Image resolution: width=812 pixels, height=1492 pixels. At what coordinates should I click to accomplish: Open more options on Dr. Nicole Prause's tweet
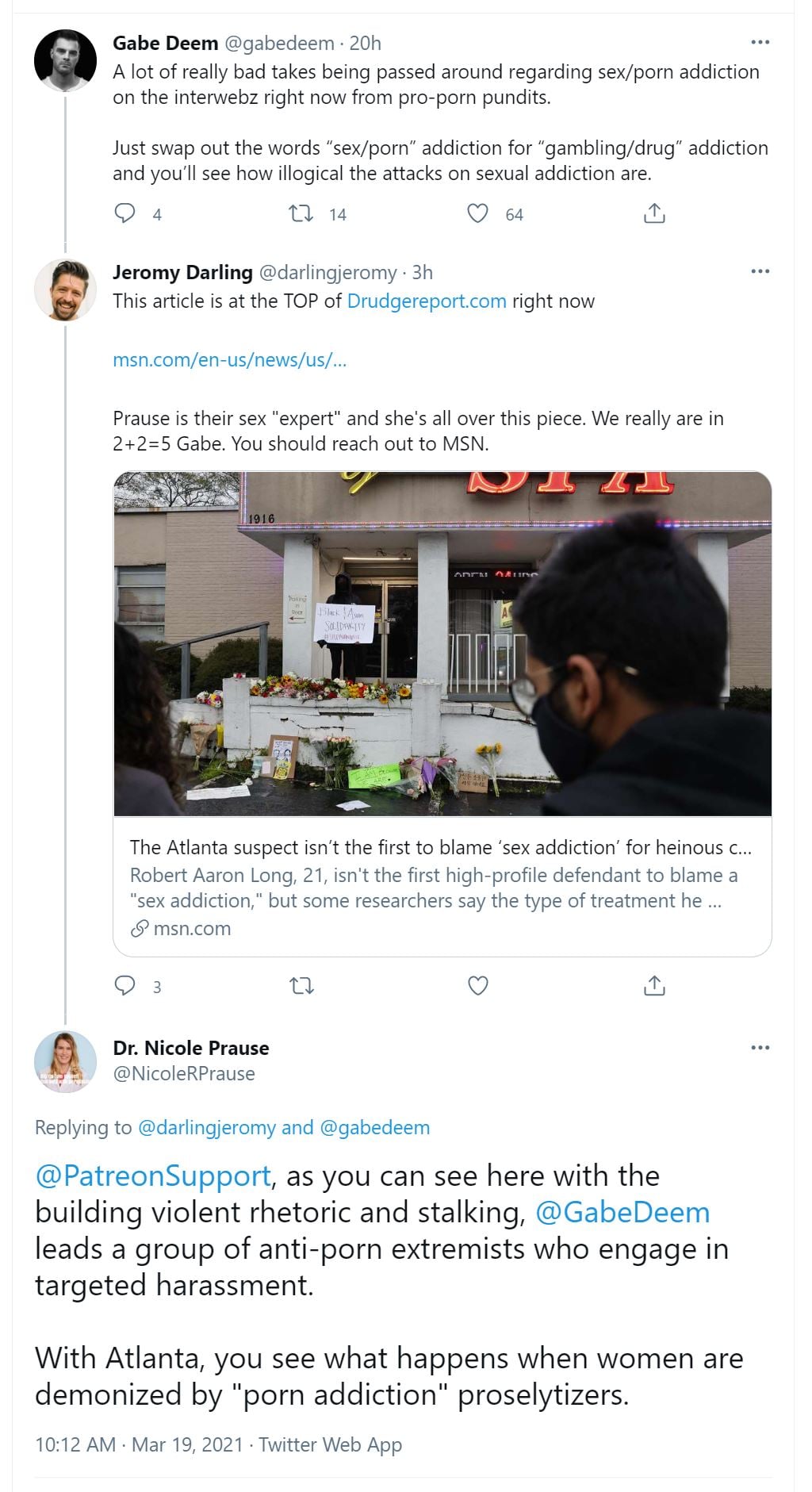[760, 1048]
